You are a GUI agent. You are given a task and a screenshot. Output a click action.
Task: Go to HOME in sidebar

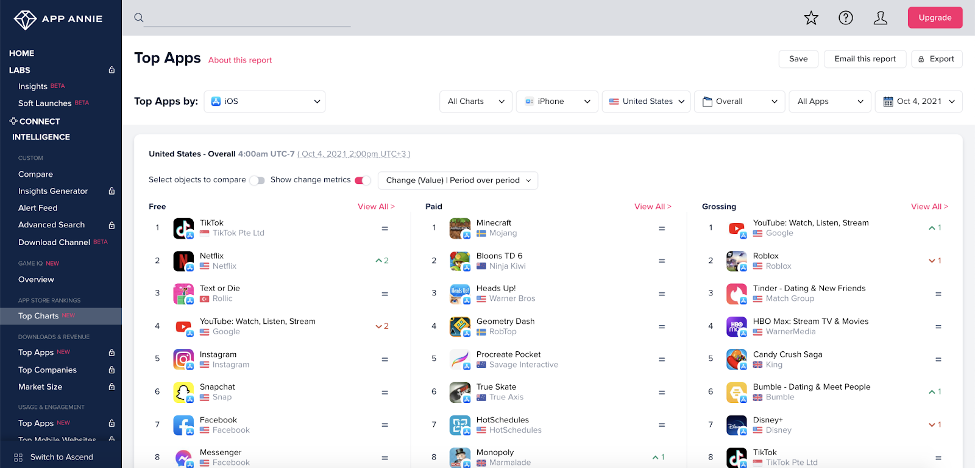(x=22, y=54)
